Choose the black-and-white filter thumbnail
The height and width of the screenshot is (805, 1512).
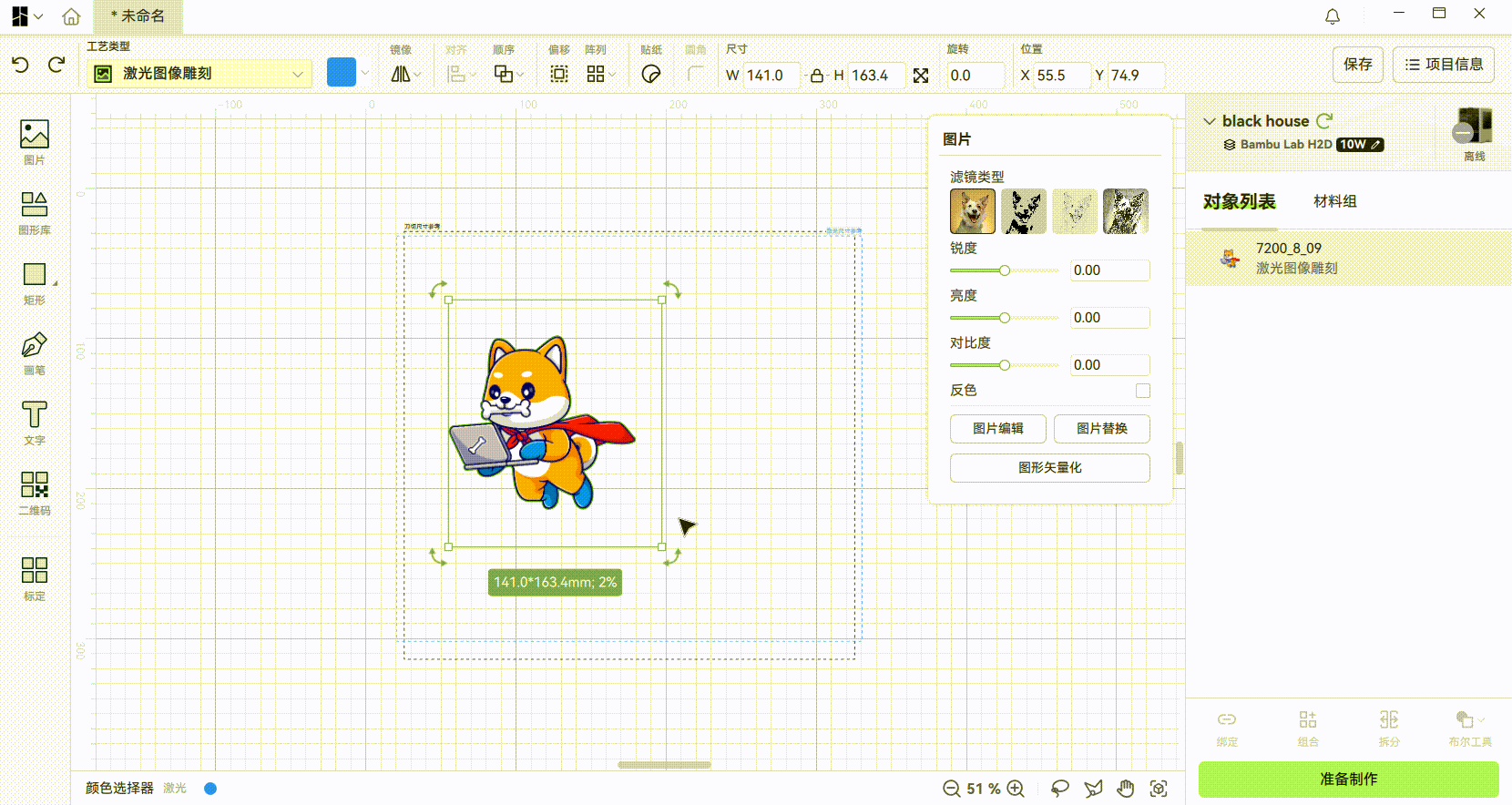[x=1024, y=211]
